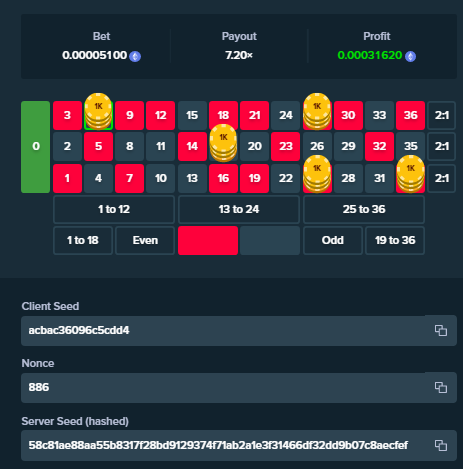The image size is (463, 469).
Task: Bet on 19 to 36
Action: tap(395, 240)
